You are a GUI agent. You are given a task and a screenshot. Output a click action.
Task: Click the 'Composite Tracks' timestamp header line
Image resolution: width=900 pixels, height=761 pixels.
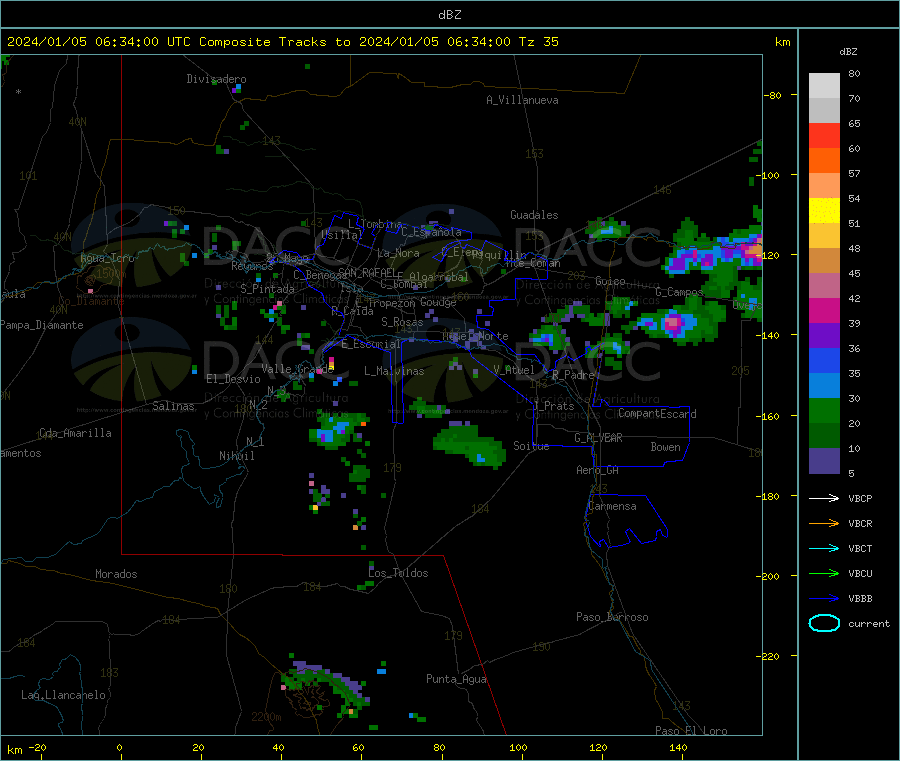point(283,42)
